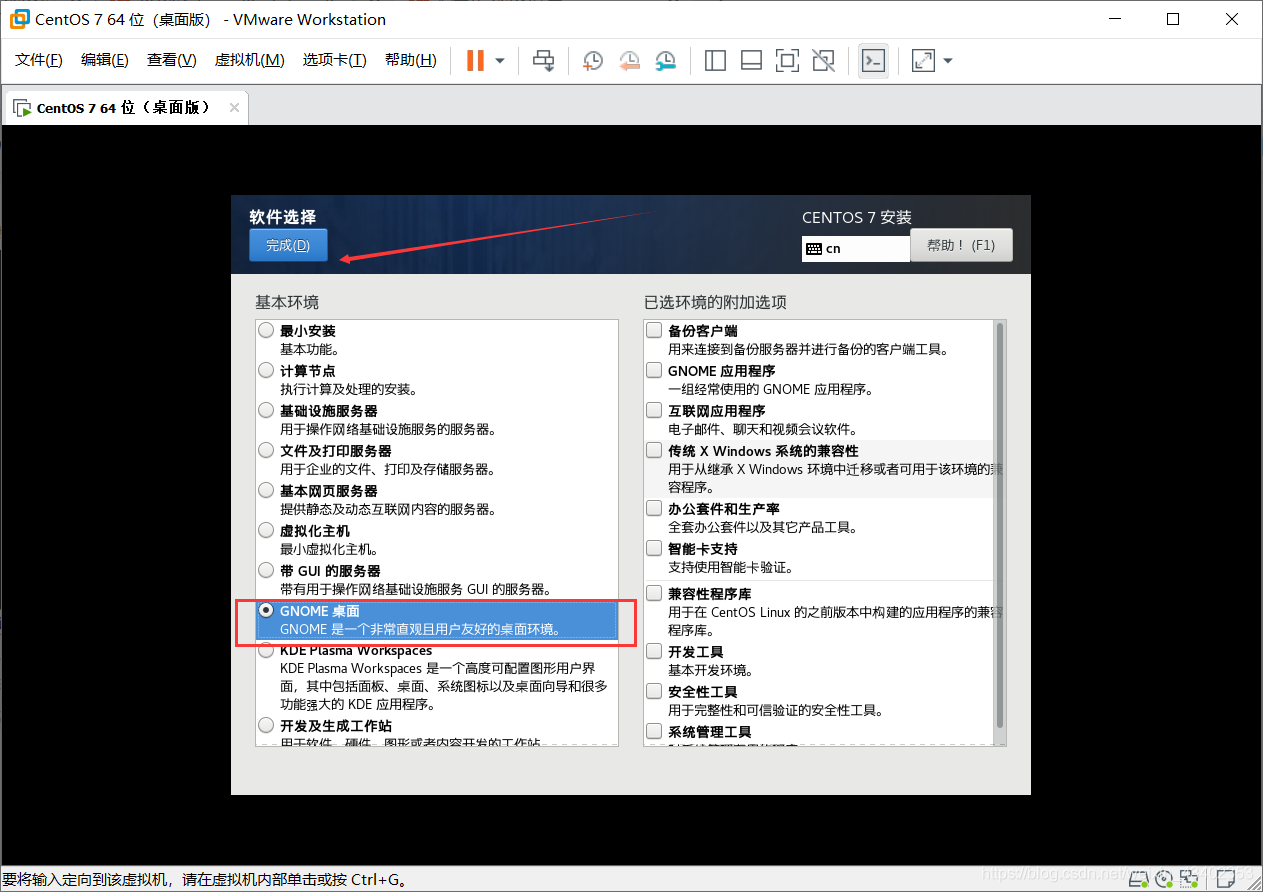Check the 系统管理工具 checkbox
Screen dimensions: 1263x892
[x=654, y=731]
